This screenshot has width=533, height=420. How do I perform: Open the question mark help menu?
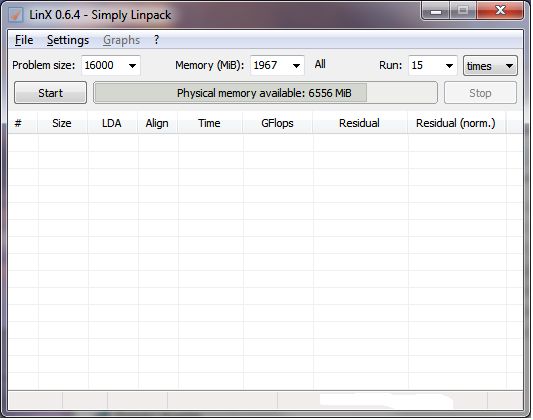(x=156, y=40)
